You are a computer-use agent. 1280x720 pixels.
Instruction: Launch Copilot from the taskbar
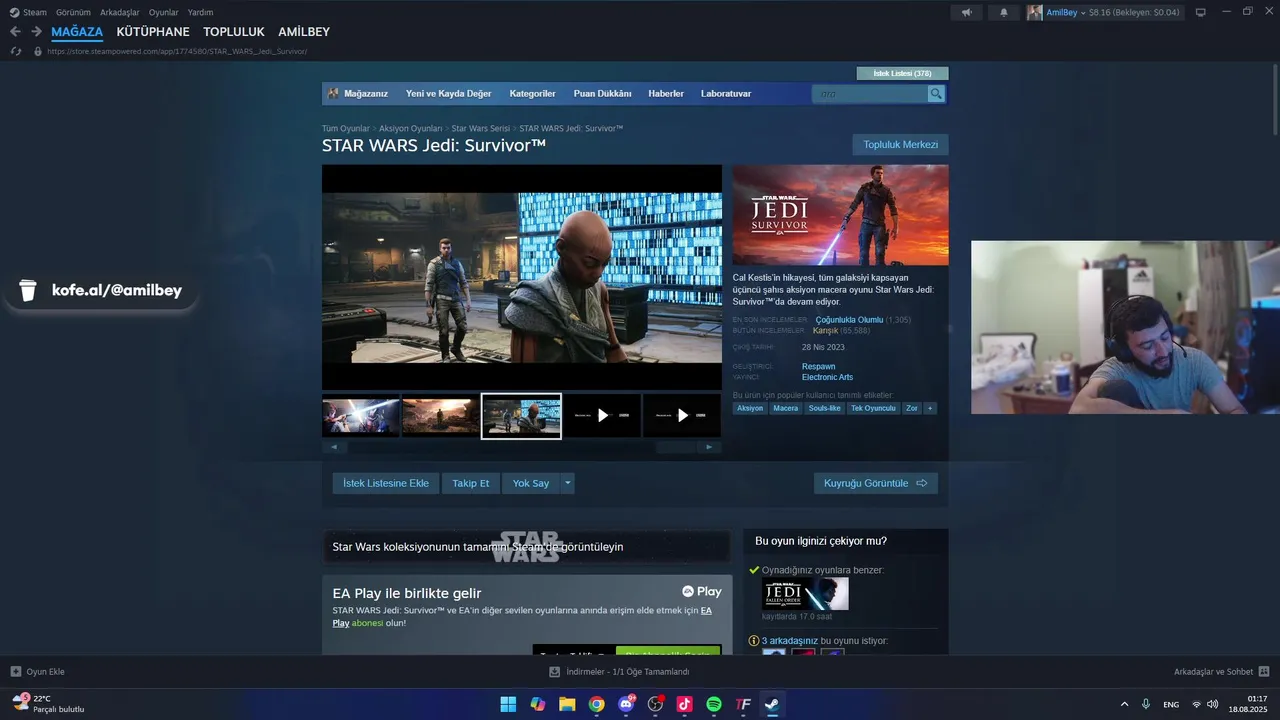point(538,704)
